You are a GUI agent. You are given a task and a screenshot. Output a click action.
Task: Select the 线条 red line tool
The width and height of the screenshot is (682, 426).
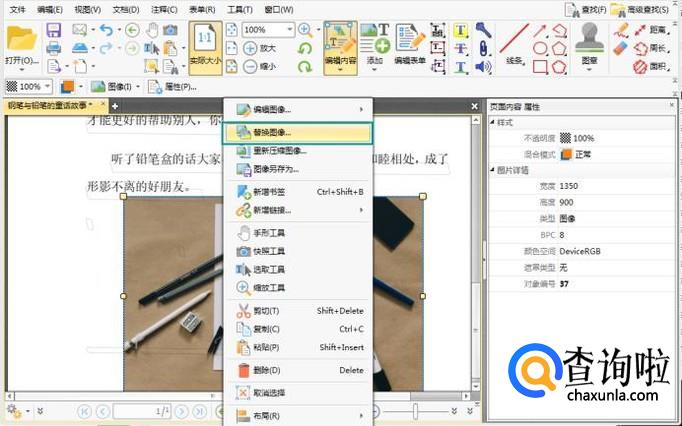pos(514,44)
